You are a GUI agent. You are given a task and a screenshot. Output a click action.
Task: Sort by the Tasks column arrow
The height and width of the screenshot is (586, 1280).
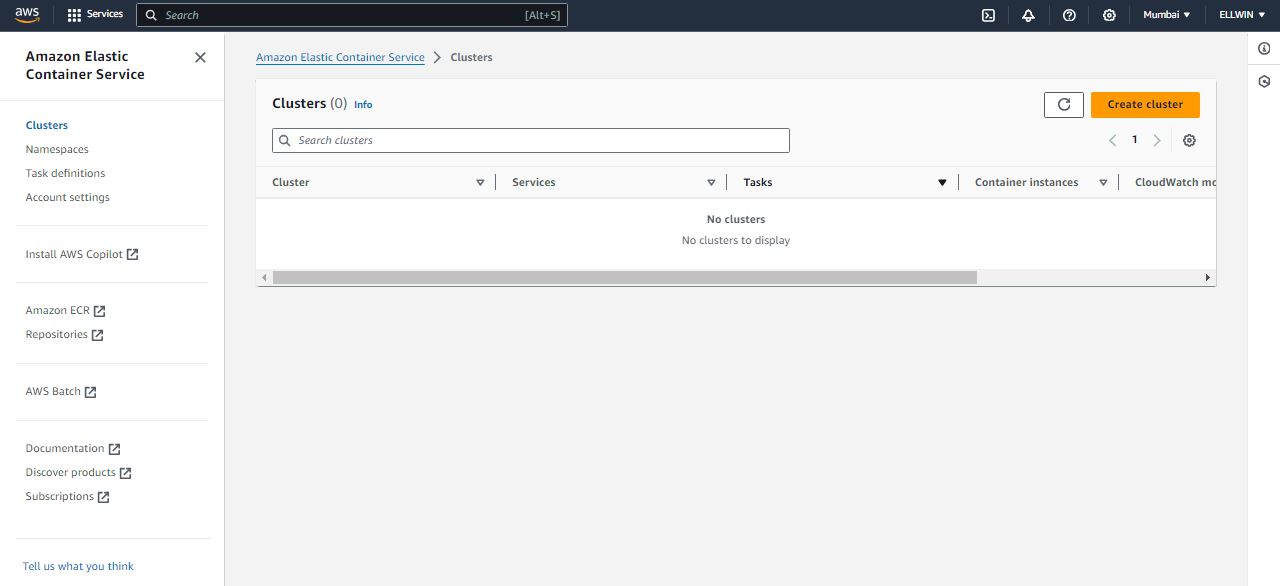coord(942,183)
